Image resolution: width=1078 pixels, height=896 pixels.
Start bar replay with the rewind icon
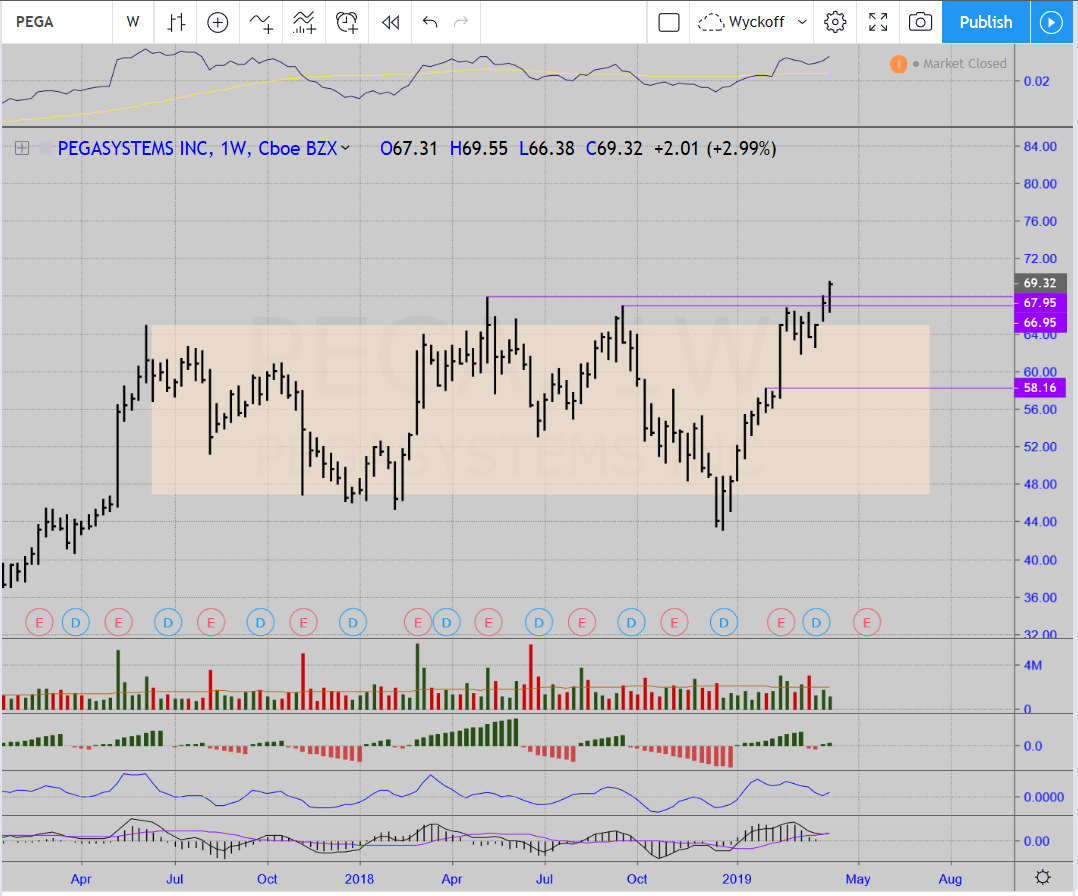[391, 22]
